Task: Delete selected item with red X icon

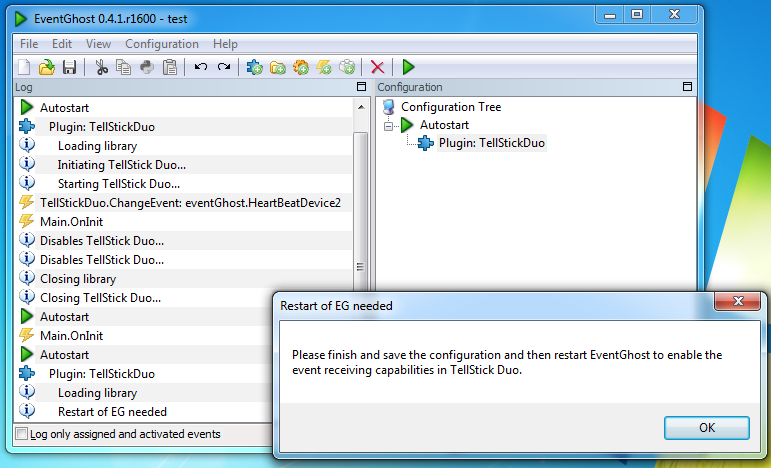Action: 377,67
